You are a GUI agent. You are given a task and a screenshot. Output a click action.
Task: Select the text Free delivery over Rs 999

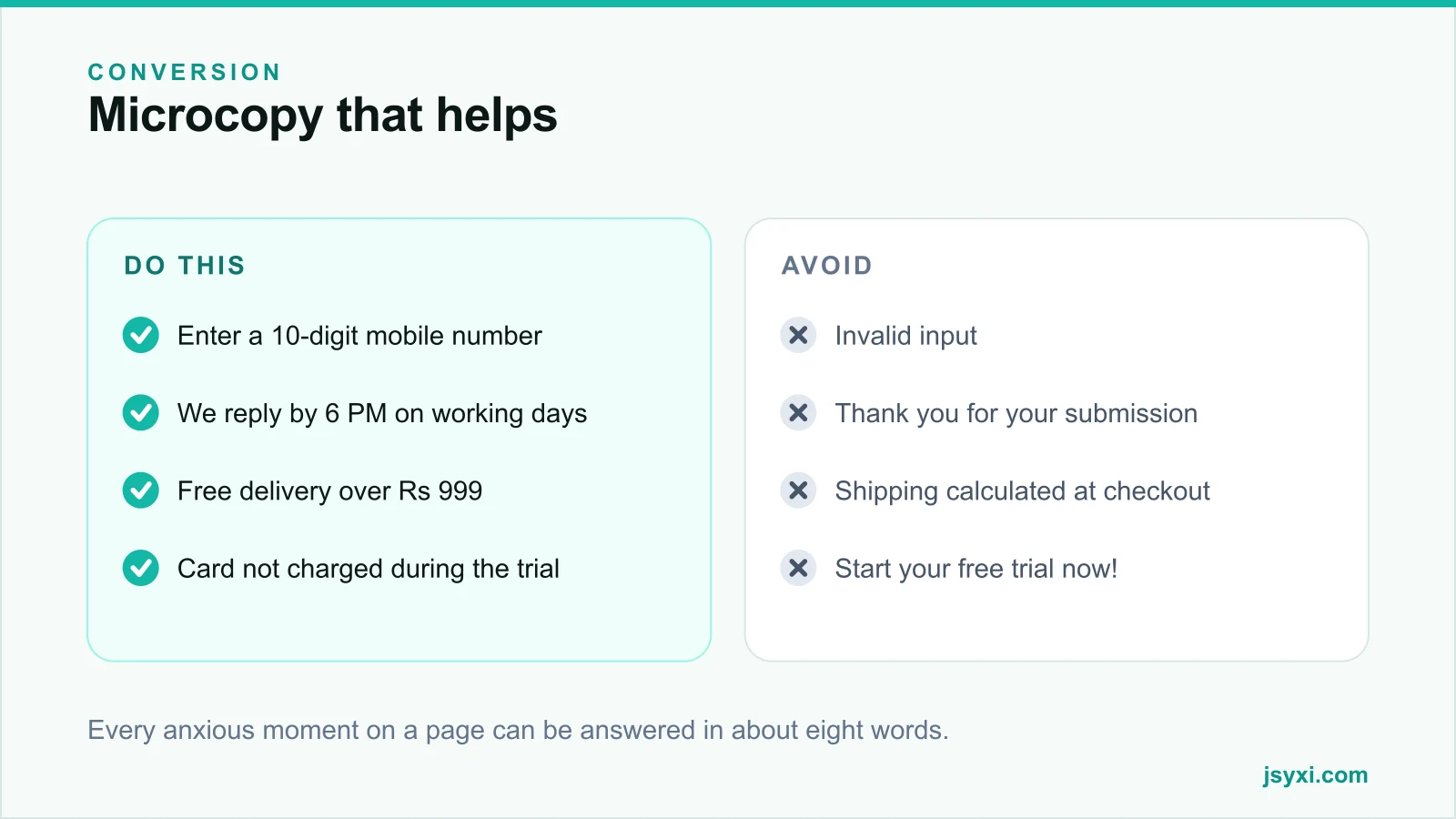pos(329,491)
